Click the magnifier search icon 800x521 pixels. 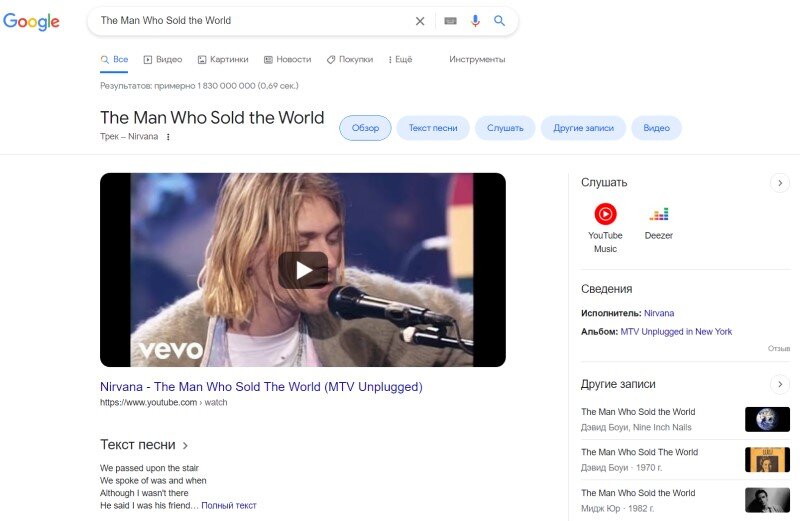click(499, 21)
